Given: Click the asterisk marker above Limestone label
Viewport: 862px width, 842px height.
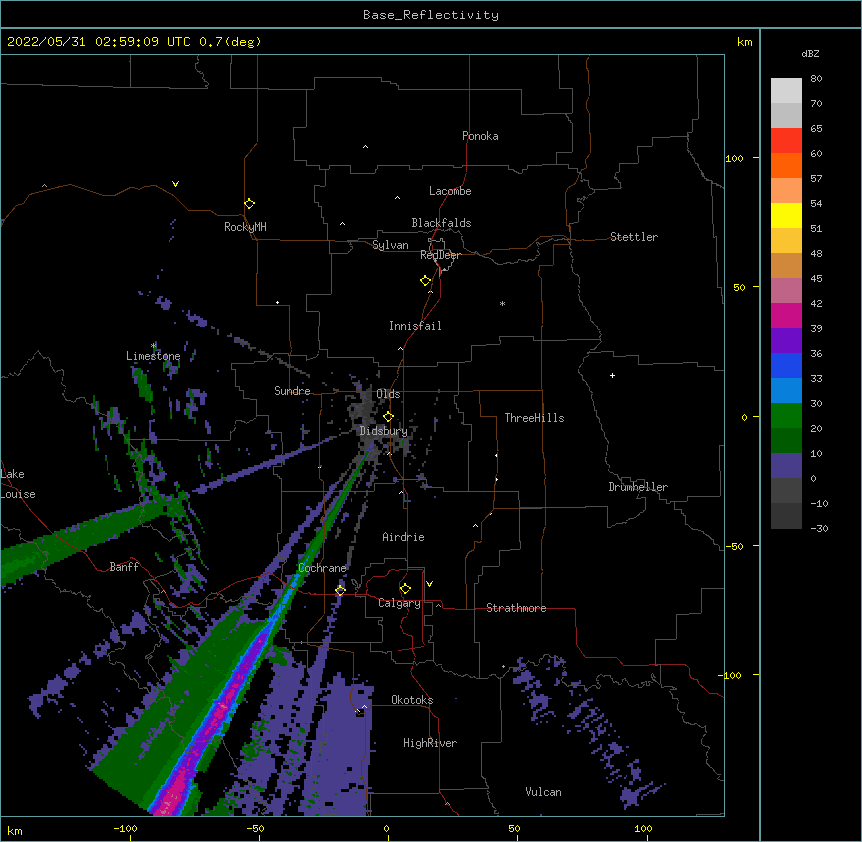Looking at the screenshot, I should 154,345.
